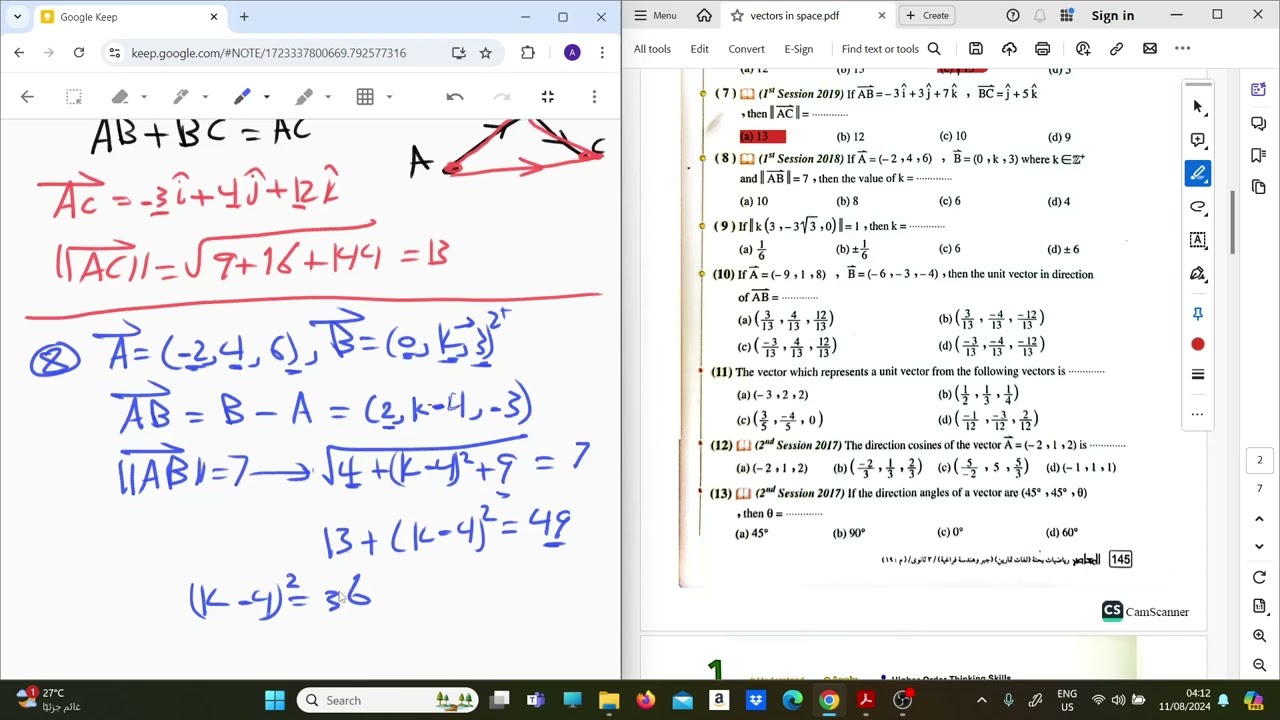The height and width of the screenshot is (720, 1280).
Task: Open Windows Start menu
Action: 275,700
